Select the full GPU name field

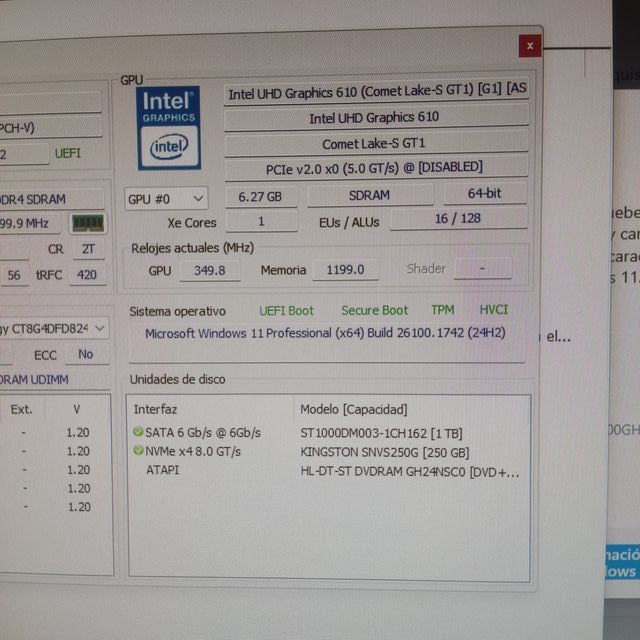(376, 91)
